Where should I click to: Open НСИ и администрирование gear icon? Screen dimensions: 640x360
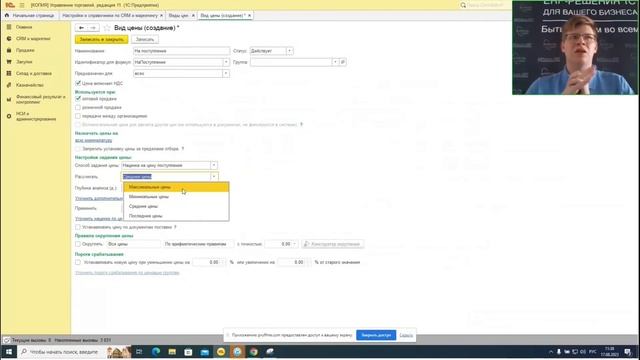9,116
